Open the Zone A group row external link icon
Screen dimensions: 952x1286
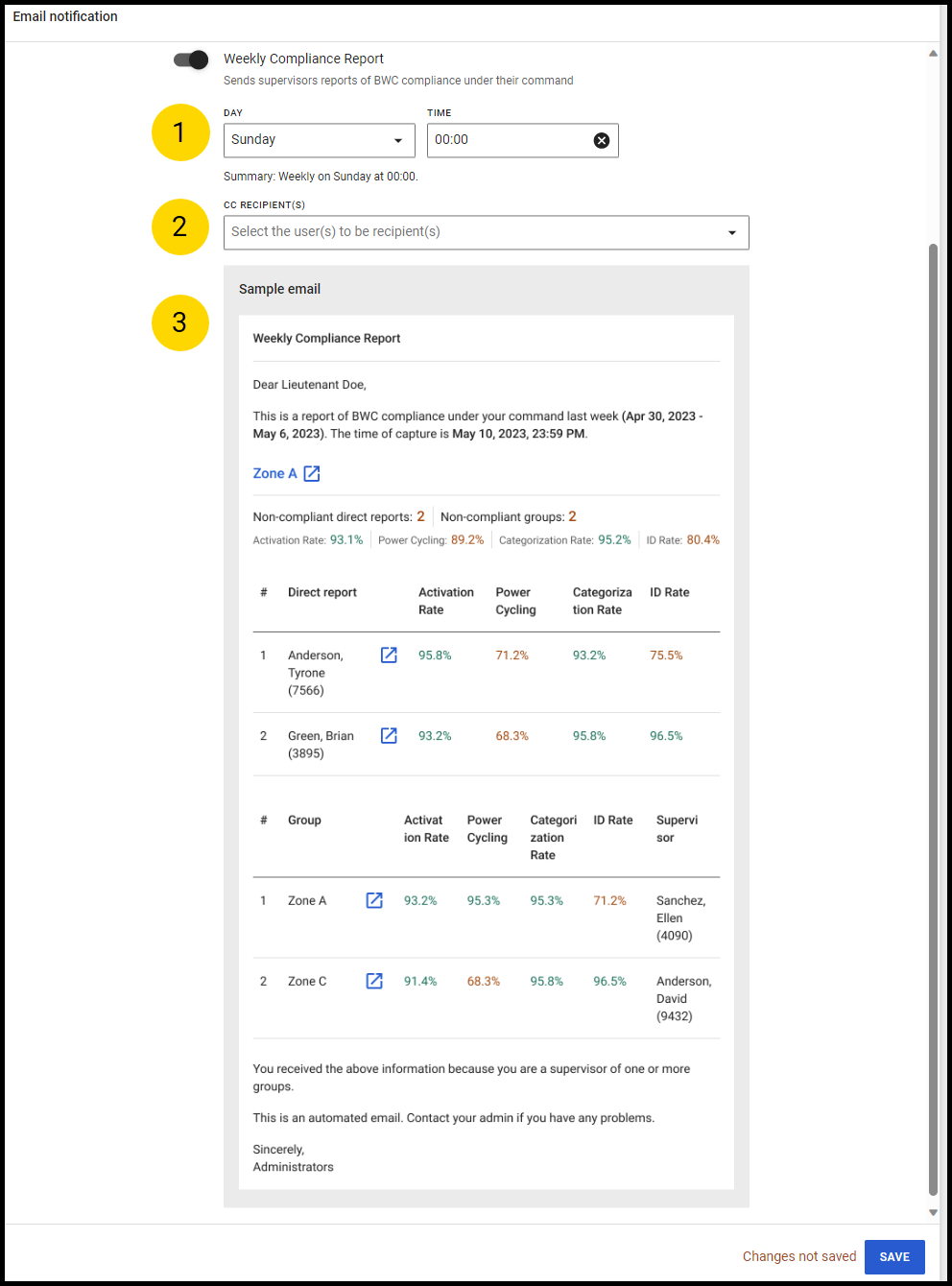point(373,900)
